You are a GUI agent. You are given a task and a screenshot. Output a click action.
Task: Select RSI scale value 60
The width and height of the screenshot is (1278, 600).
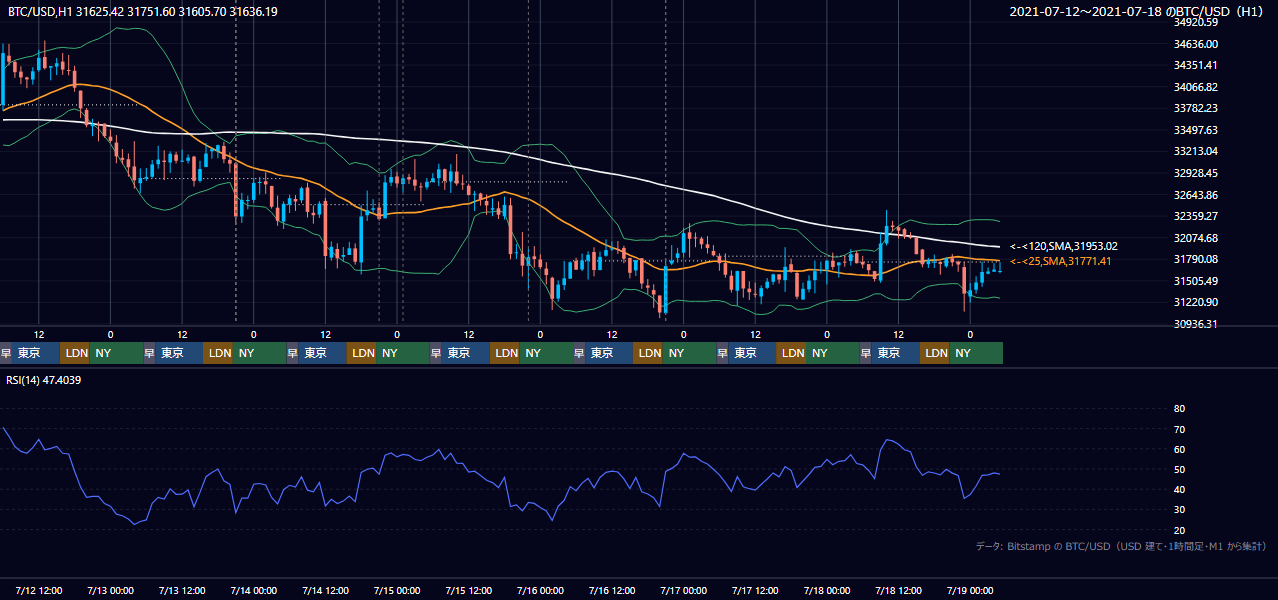(1179, 449)
